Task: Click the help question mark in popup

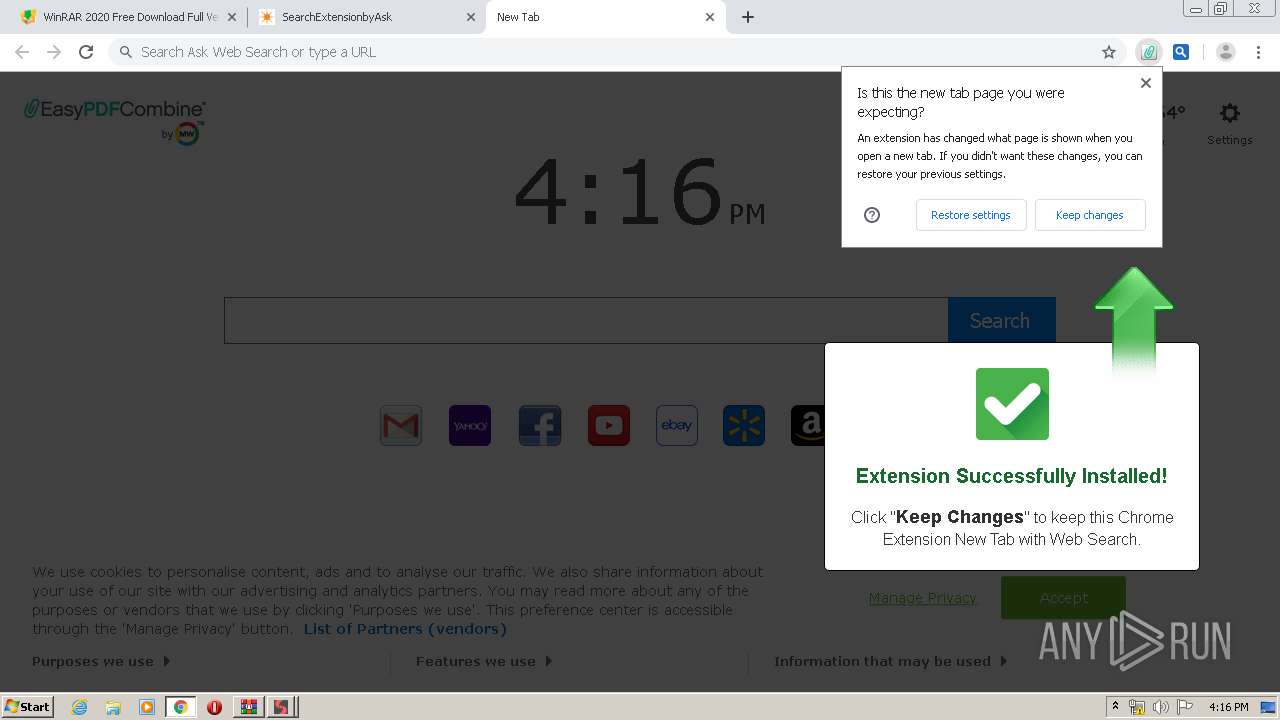Action: [x=872, y=215]
